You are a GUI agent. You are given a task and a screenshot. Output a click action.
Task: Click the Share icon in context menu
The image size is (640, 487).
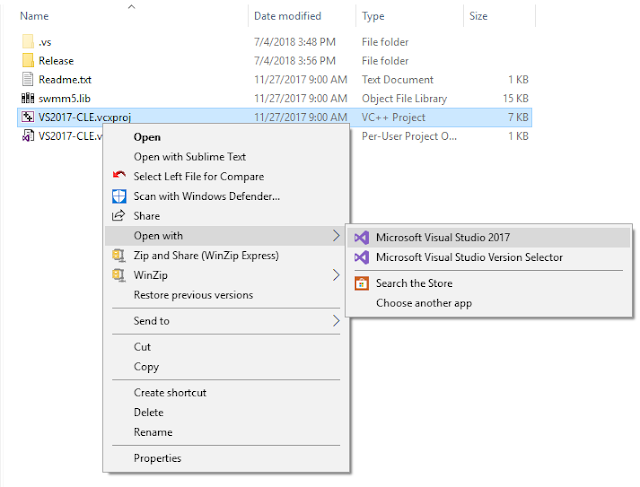pyautogui.click(x=120, y=216)
